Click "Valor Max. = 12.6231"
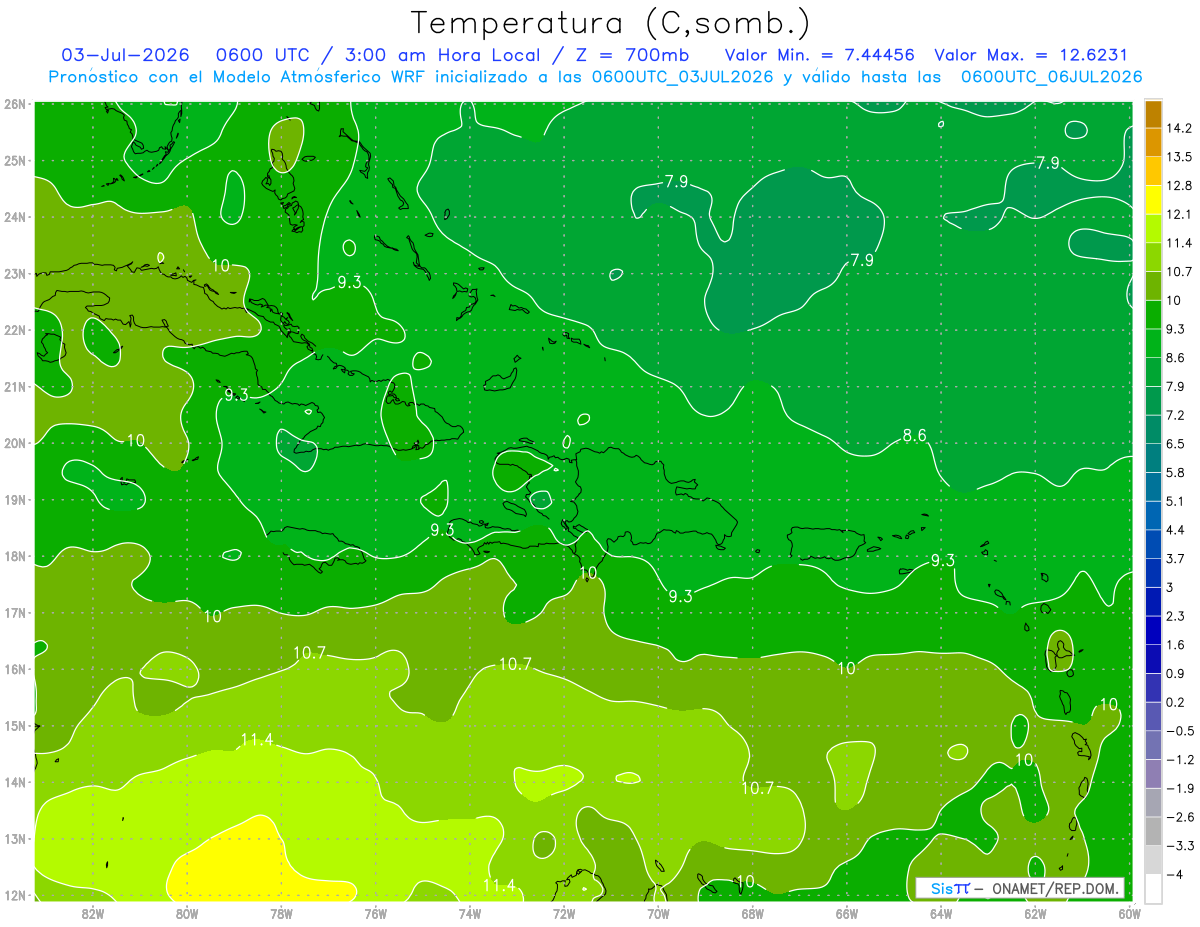 (x=1031, y=55)
